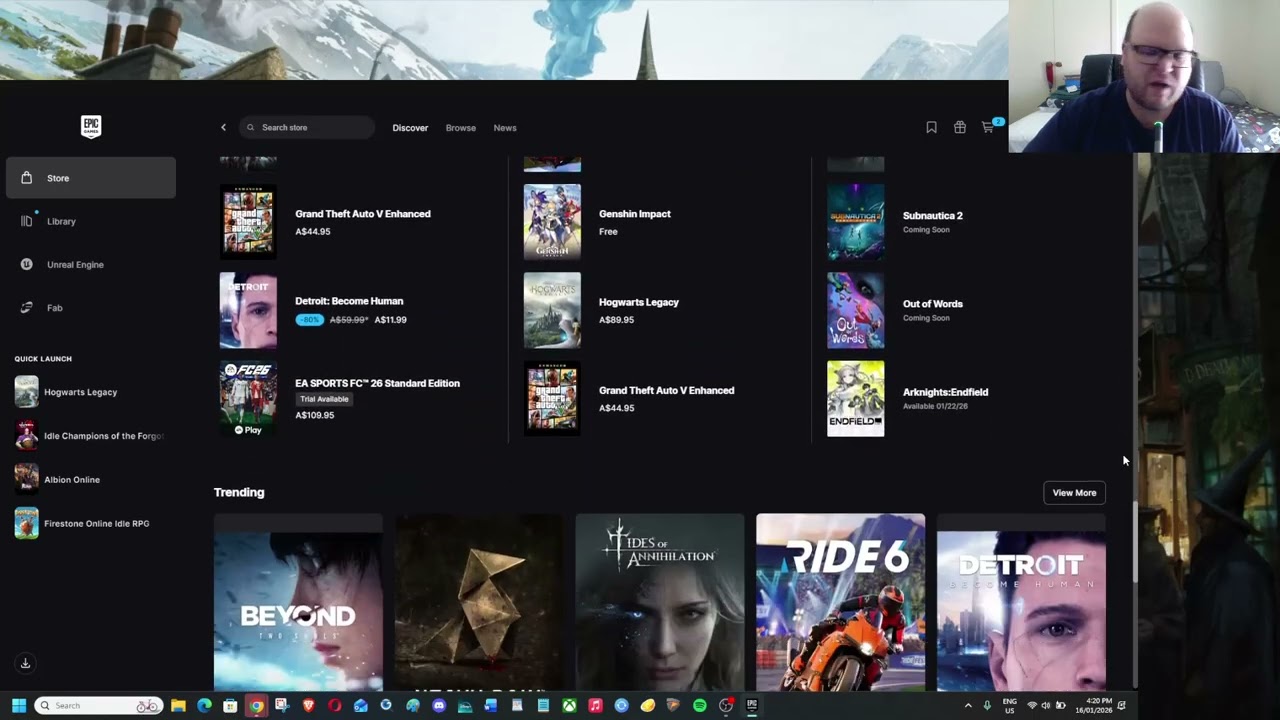The image size is (1280, 720).
Task: Launch Hogwarts Legacy from Quick Launch
Action: 90,392
